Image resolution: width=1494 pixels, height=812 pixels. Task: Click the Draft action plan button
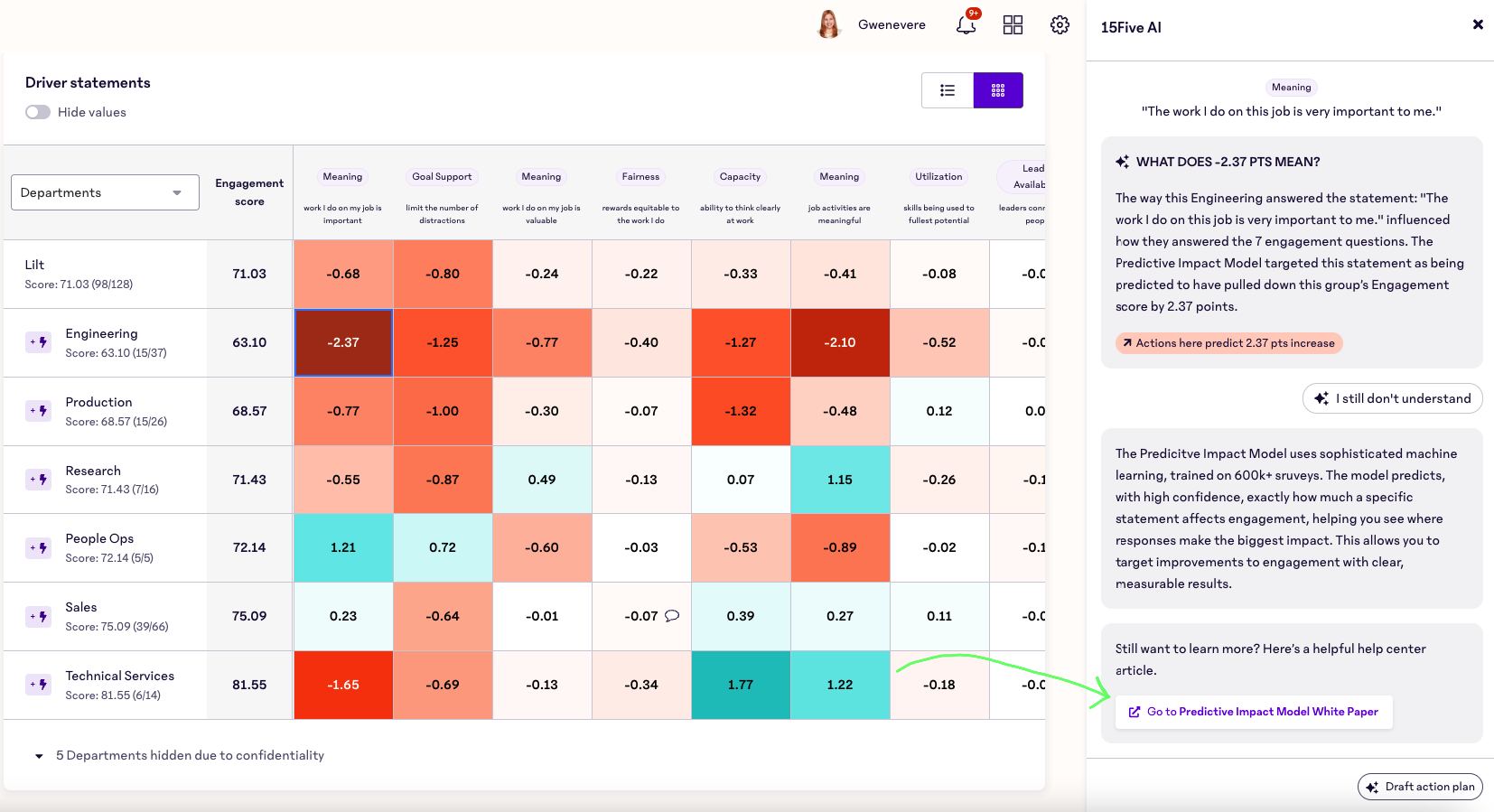1420,787
